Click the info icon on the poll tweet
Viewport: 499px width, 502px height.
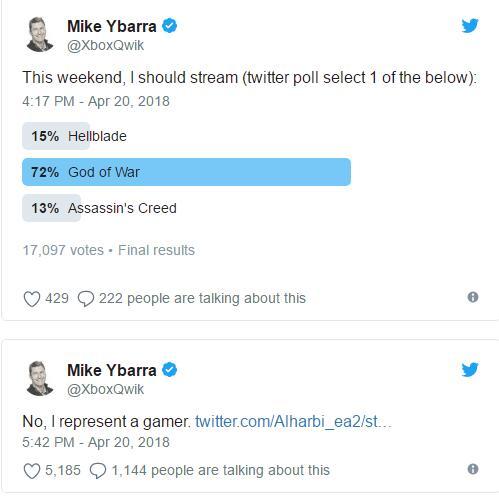coord(473,297)
